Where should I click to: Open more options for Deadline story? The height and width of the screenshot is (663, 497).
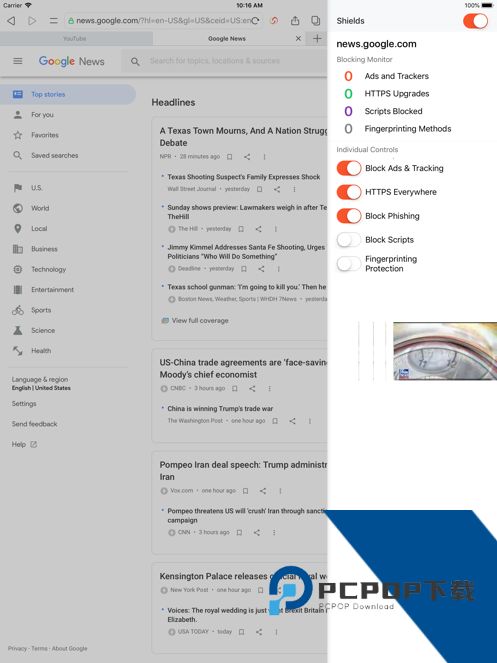tap(279, 269)
